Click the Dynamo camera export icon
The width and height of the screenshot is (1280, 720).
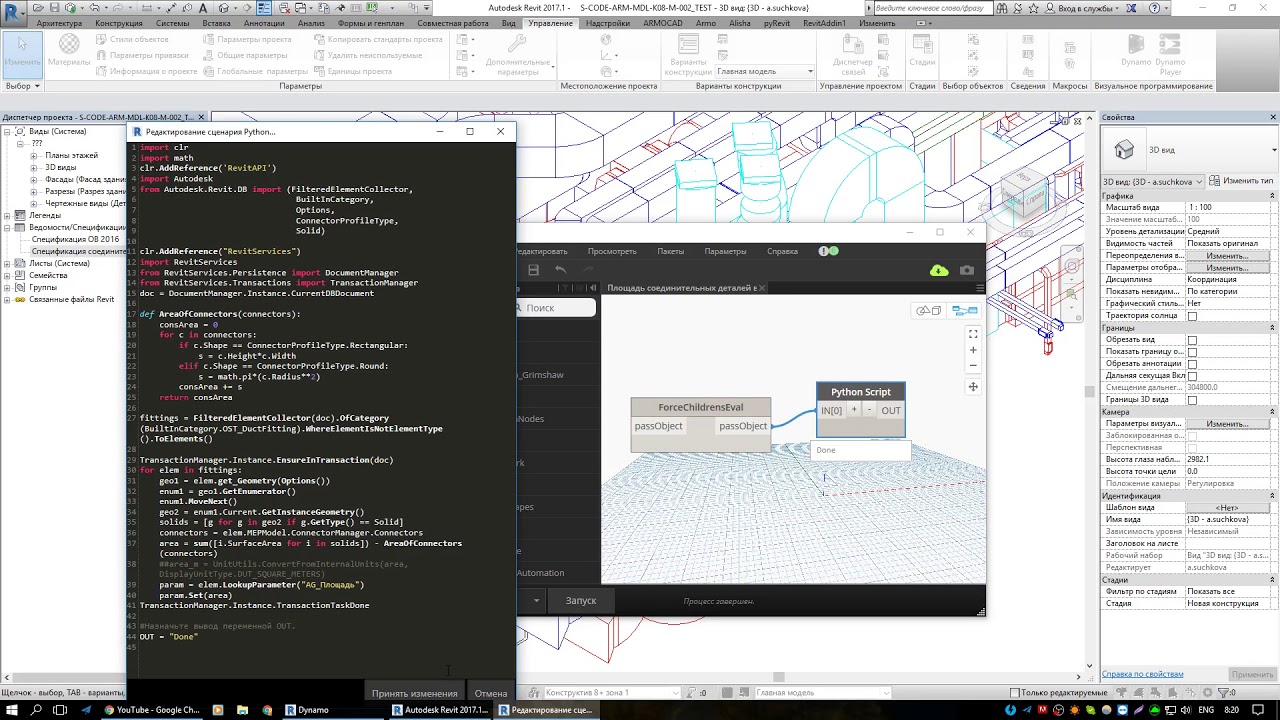tap(966, 270)
